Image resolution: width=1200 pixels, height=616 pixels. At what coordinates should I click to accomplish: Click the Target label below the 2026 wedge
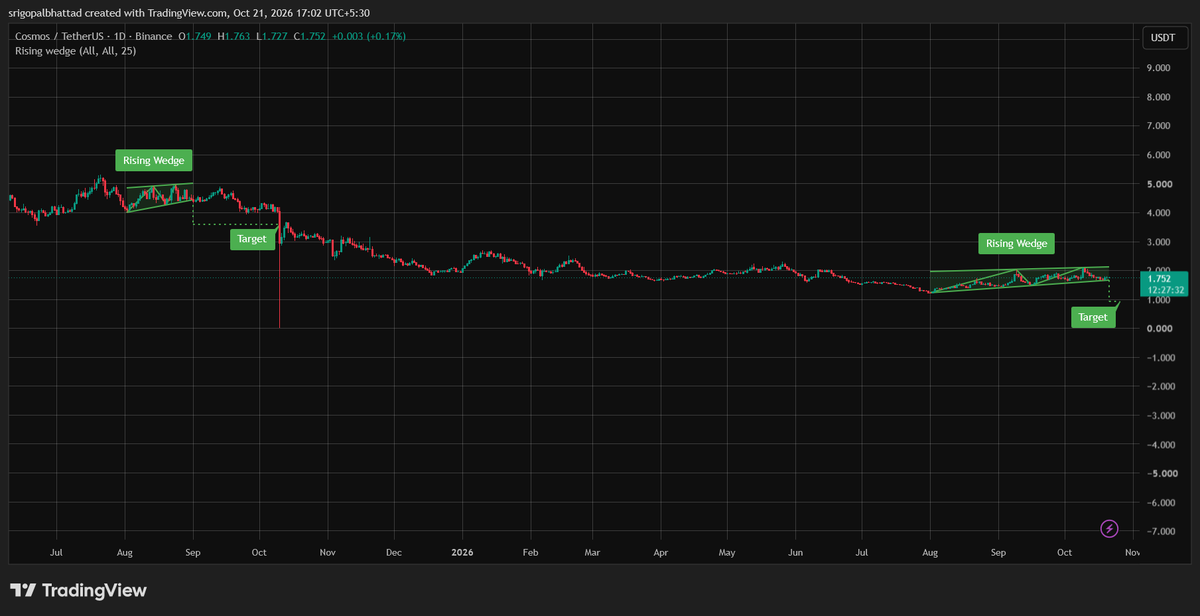[1093, 317]
